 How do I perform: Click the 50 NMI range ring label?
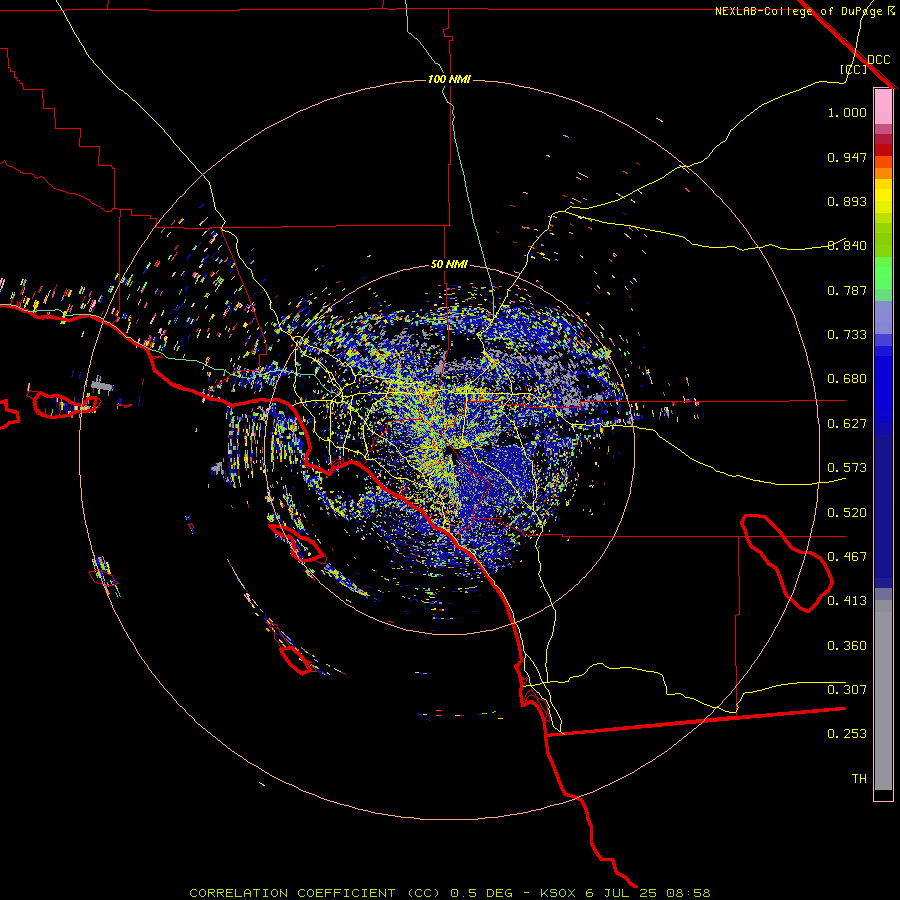(x=449, y=265)
